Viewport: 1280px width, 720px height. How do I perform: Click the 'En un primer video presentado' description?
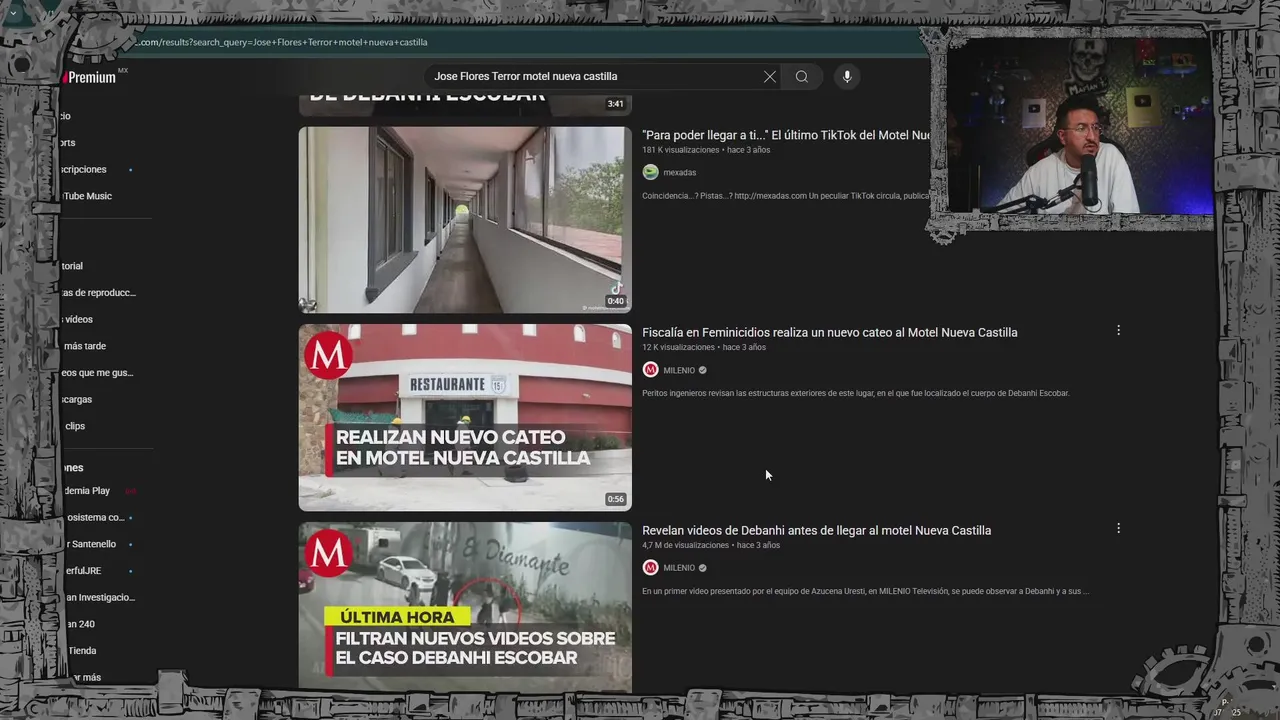[866, 591]
